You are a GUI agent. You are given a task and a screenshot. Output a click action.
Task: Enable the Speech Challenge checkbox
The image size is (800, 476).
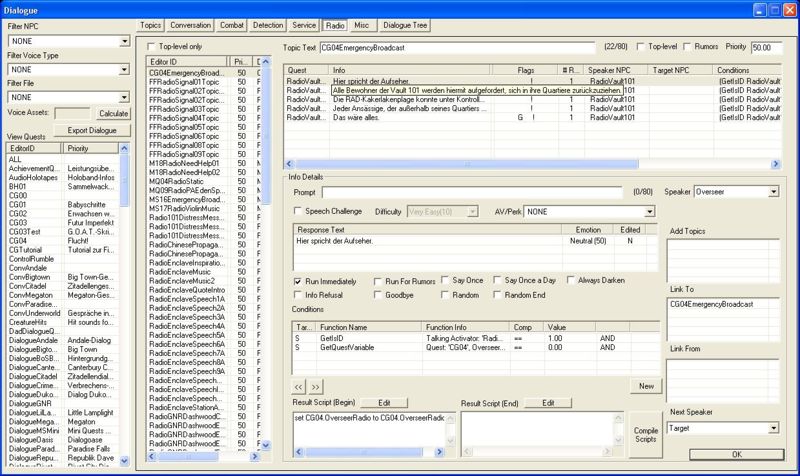tap(298, 211)
